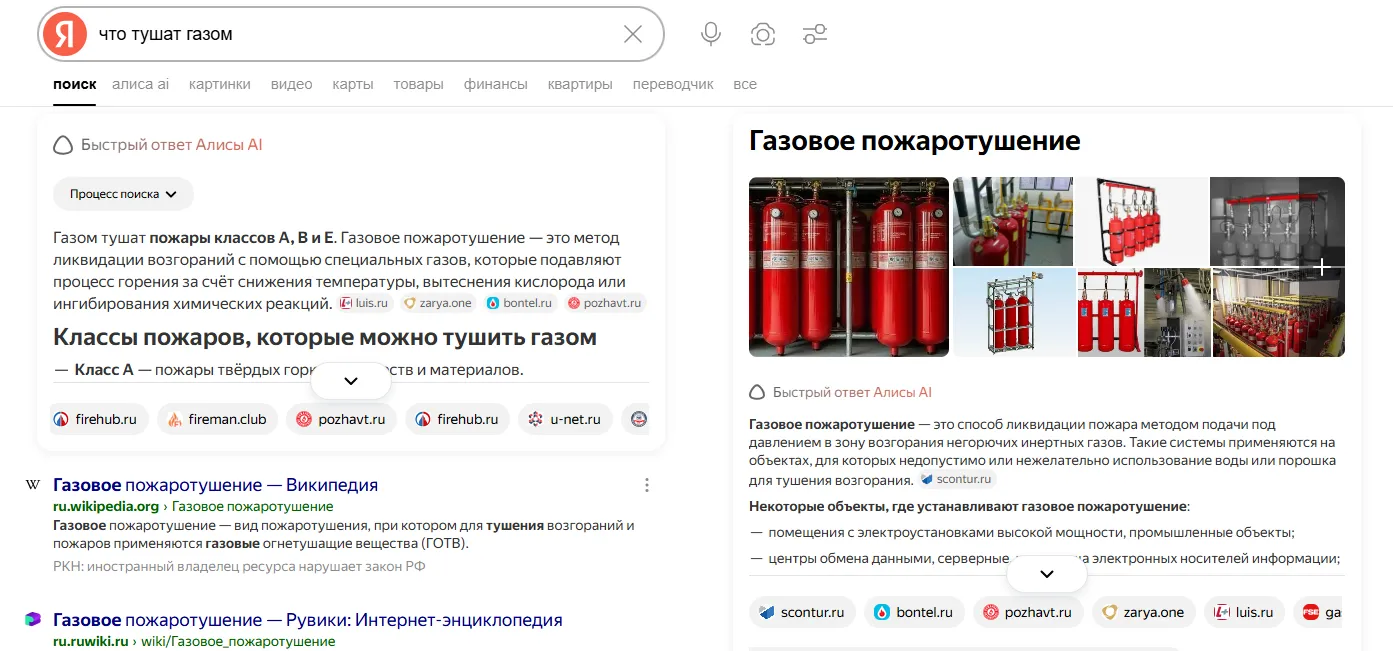Select the поиск tab
The width and height of the screenshot is (1393, 651).
[x=75, y=84]
